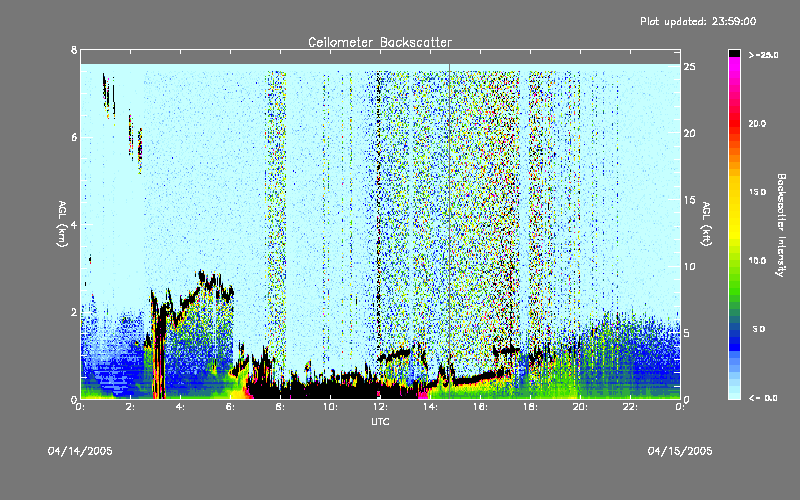This screenshot has height=500, width=800.
Task: Click the "18:" hour tick on UTC axis
Action: tap(530, 407)
